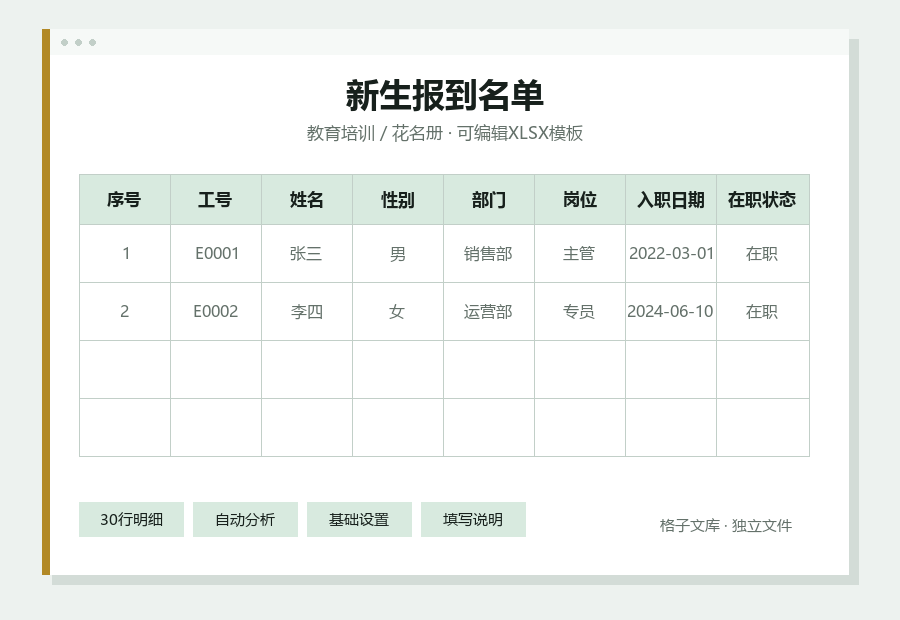Click the department cell 运营部
This screenshot has height=620, width=900.
[489, 312]
